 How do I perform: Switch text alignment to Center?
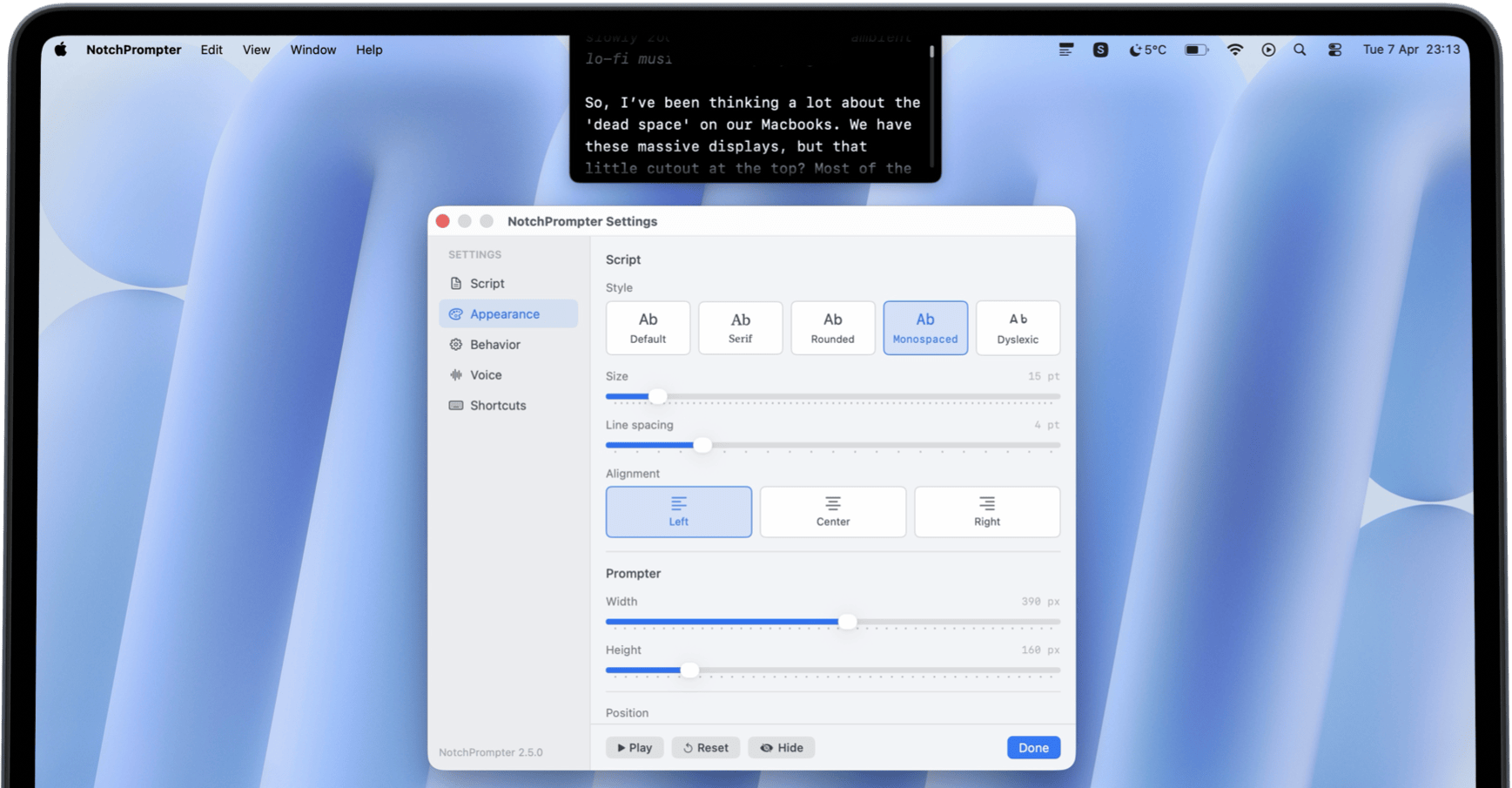point(832,512)
